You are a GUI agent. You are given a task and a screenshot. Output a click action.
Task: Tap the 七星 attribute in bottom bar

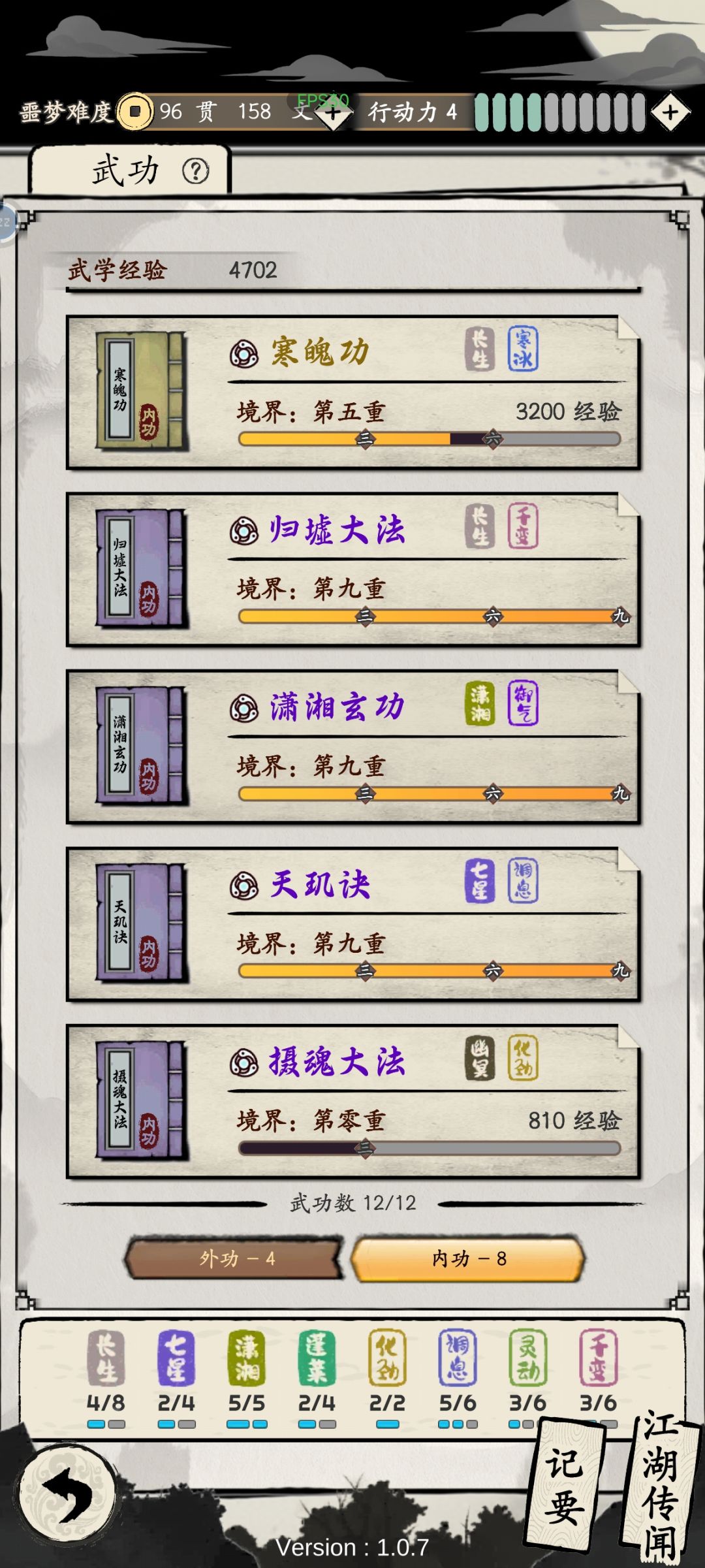(x=176, y=1358)
